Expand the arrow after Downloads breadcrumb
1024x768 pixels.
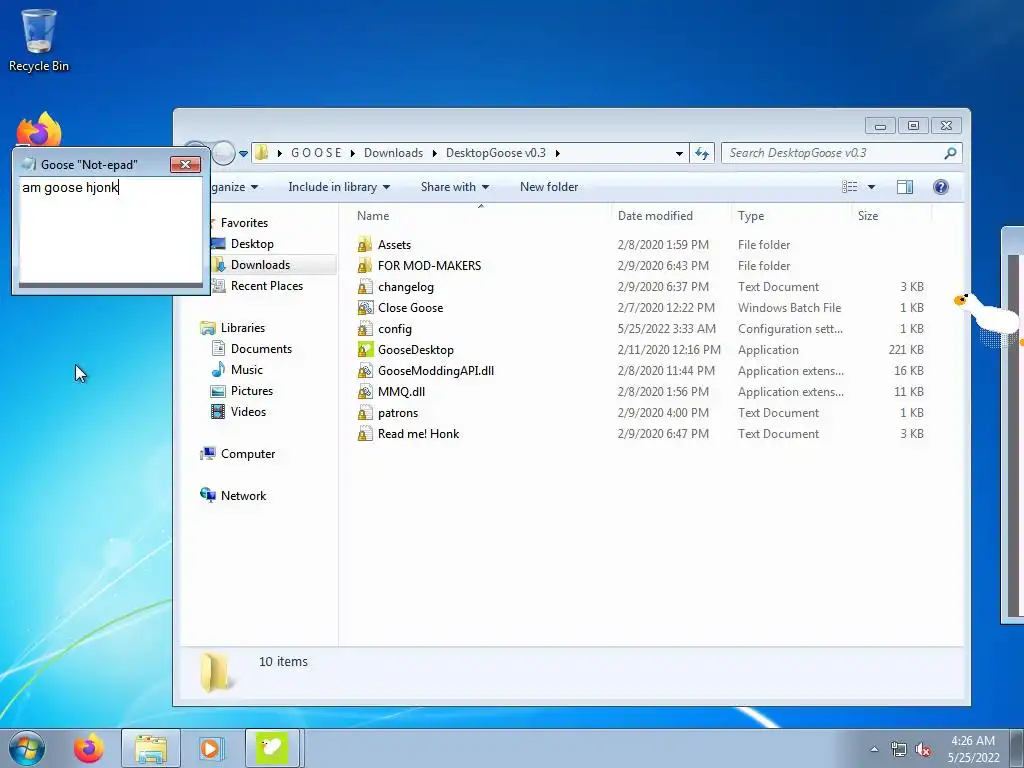[x=434, y=153]
